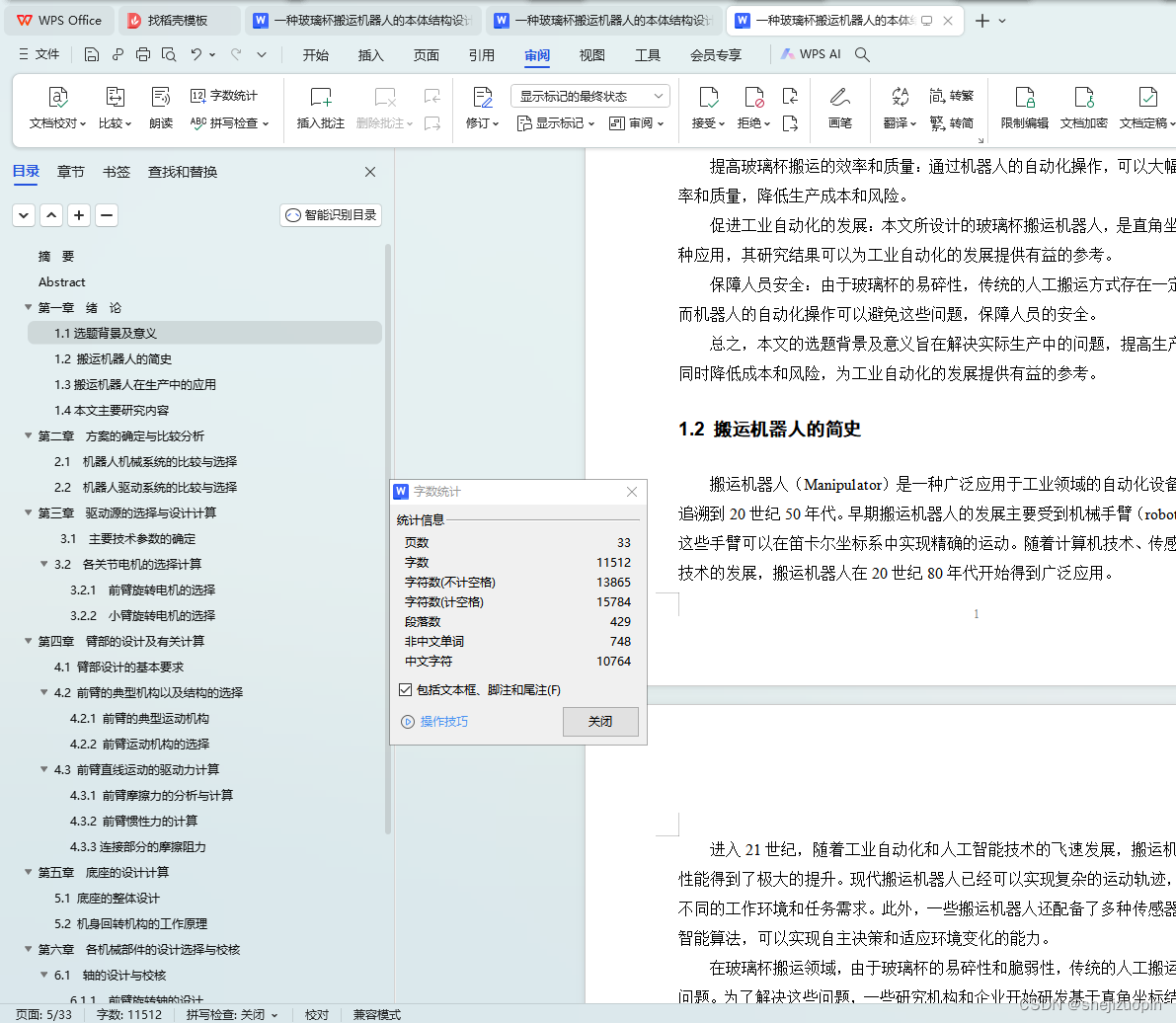The width and height of the screenshot is (1176, 1023).
Task: Click 关闭 button in word count dialog
Action: (600, 721)
